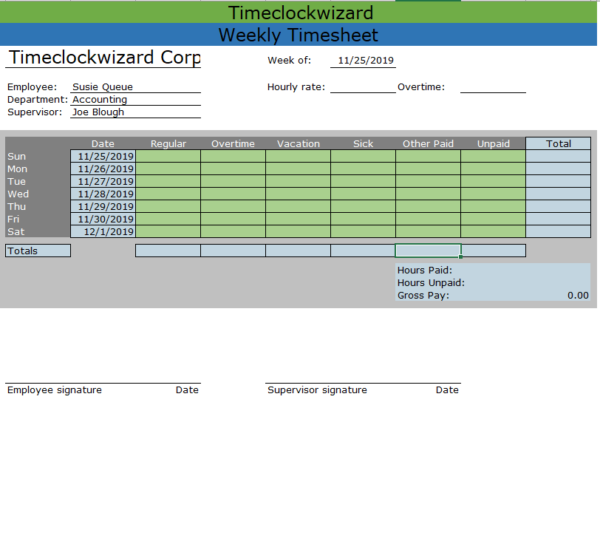Select Tuesday's Vacation hours cell
600x558 pixels.
tap(298, 181)
